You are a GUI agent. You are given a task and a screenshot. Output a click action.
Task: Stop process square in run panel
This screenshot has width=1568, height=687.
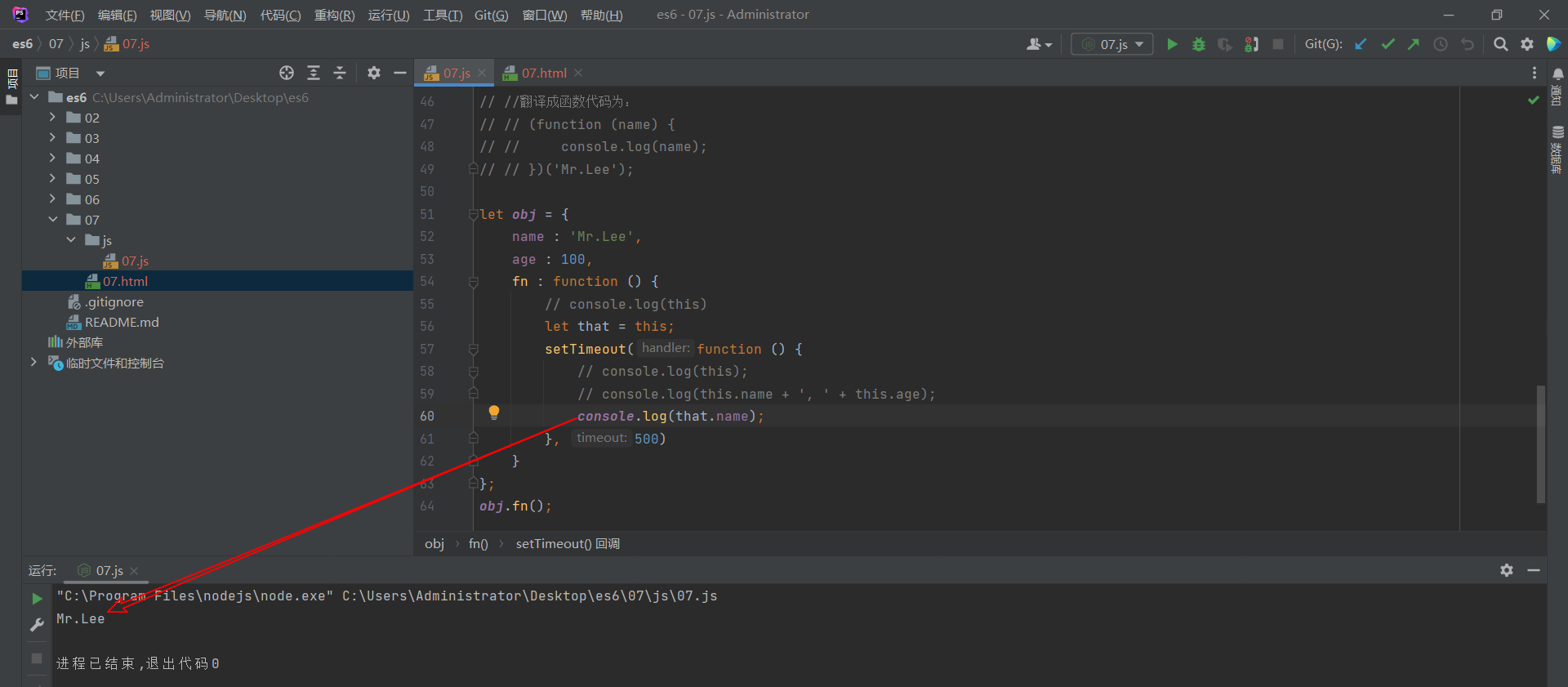37,658
